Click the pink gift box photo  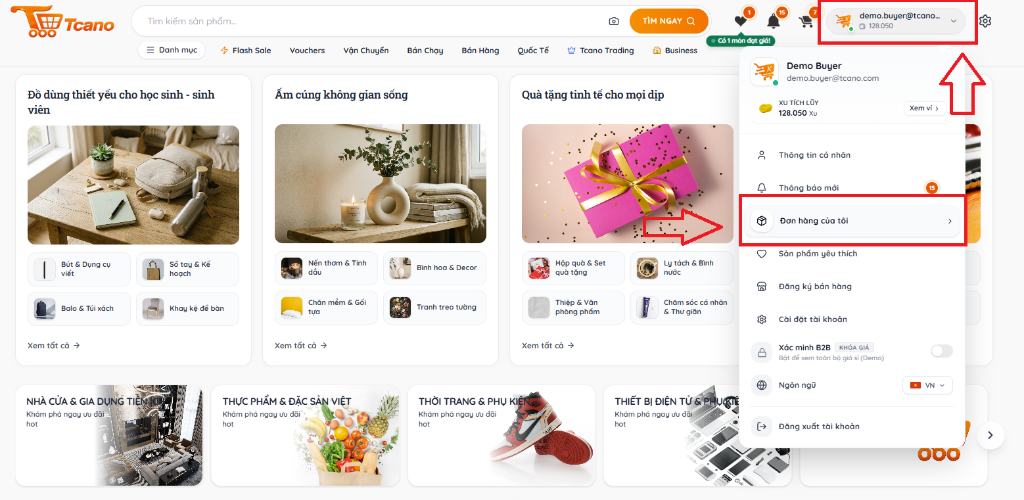pos(628,183)
